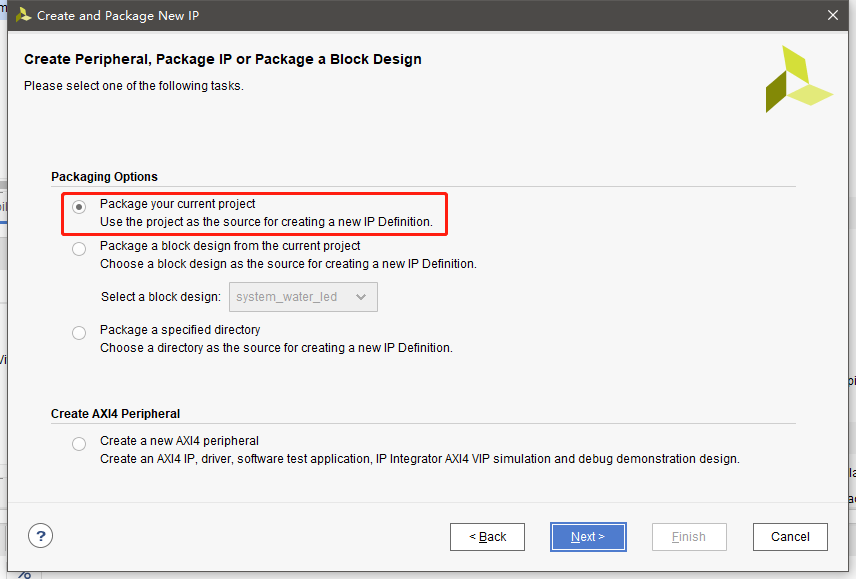Click the Finish button
Image resolution: width=856 pixels, height=579 pixels.
coord(689,537)
